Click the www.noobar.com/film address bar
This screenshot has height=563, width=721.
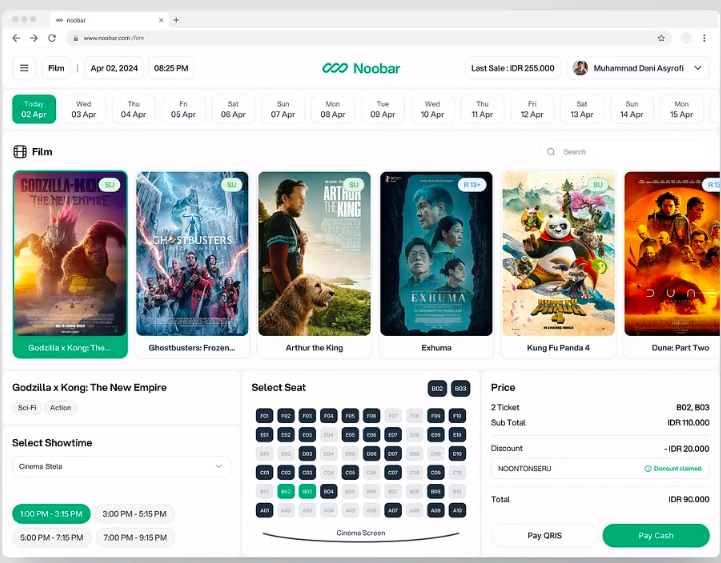coord(369,38)
